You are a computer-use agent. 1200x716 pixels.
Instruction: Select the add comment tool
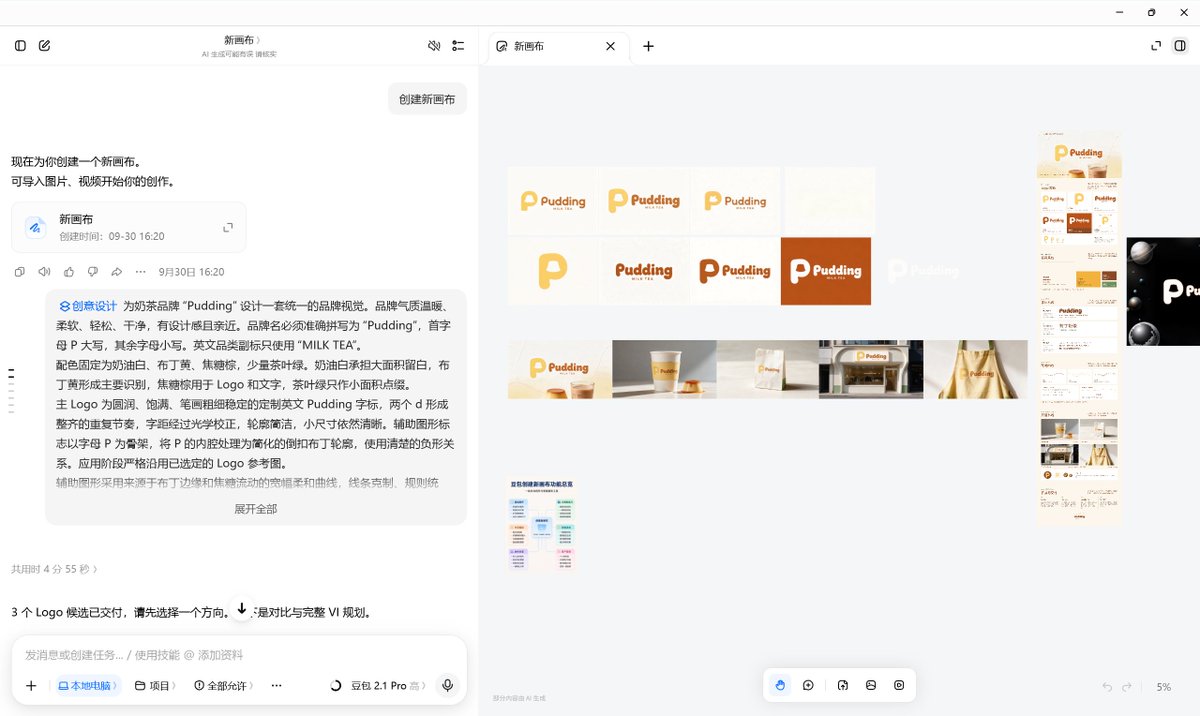[808, 685]
